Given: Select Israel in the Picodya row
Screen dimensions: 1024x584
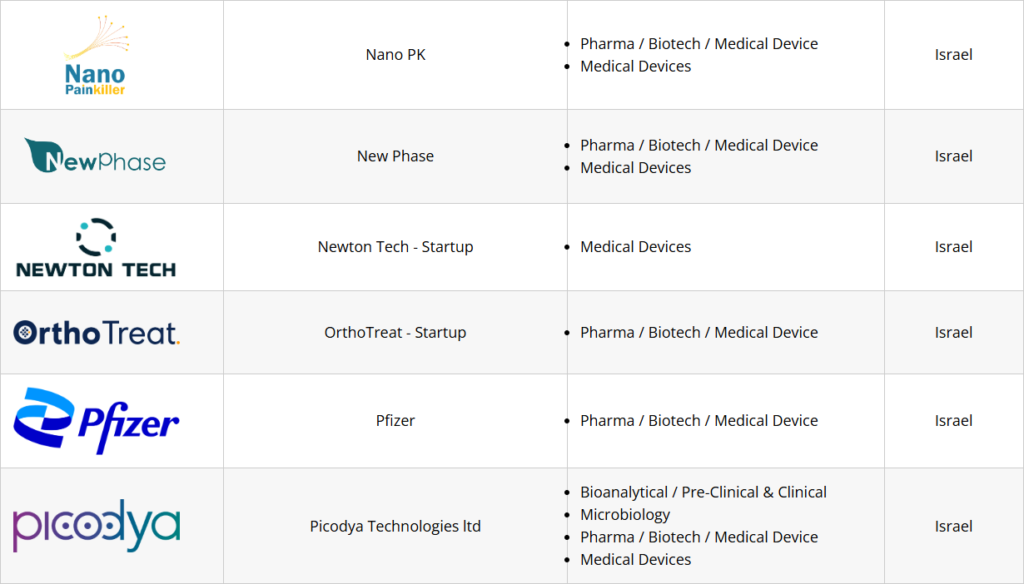Looking at the screenshot, I should click(953, 526).
